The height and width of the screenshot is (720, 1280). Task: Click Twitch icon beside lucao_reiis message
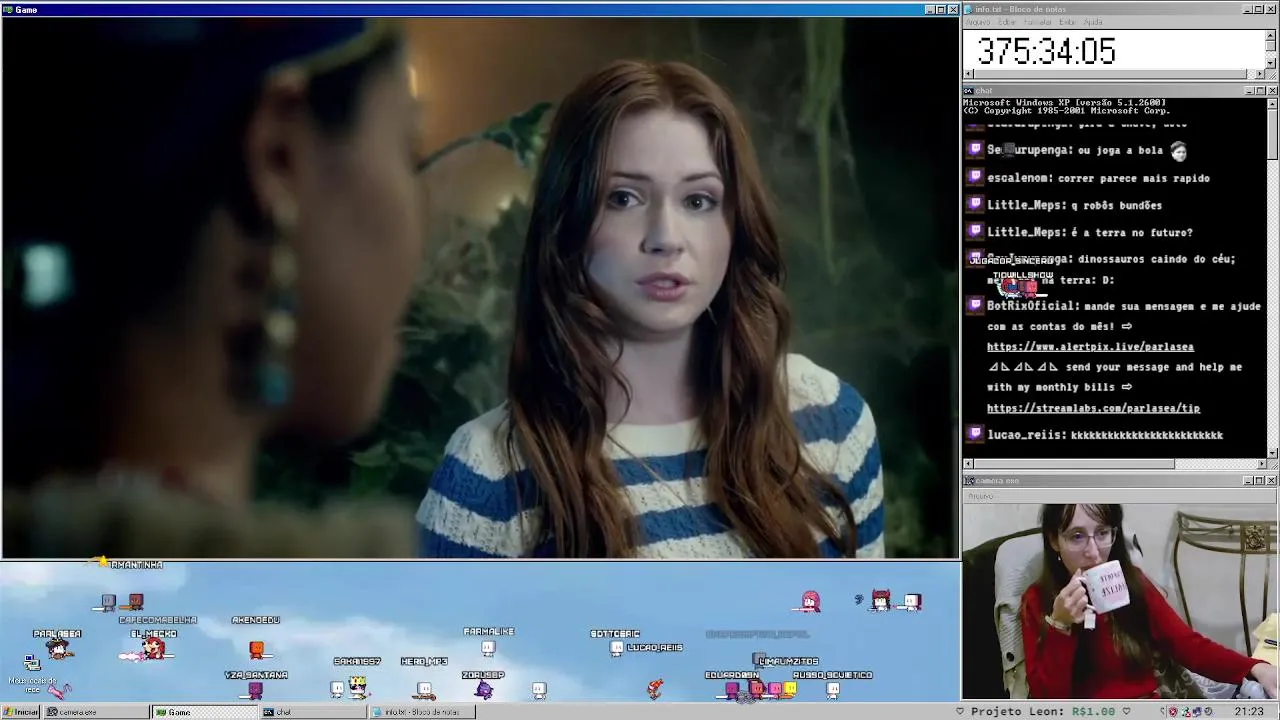(975, 435)
